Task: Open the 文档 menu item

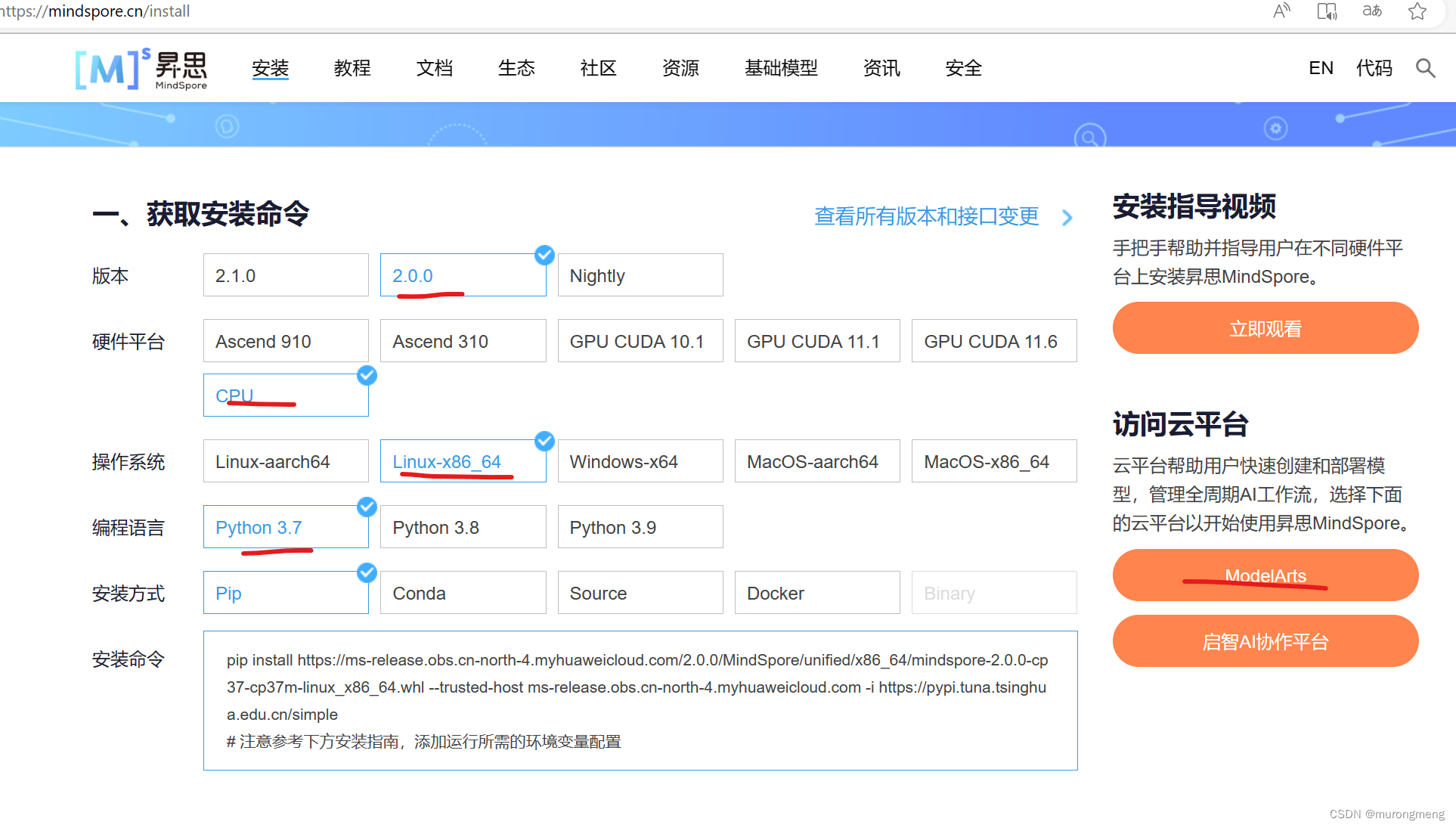Action: pyautogui.click(x=434, y=68)
